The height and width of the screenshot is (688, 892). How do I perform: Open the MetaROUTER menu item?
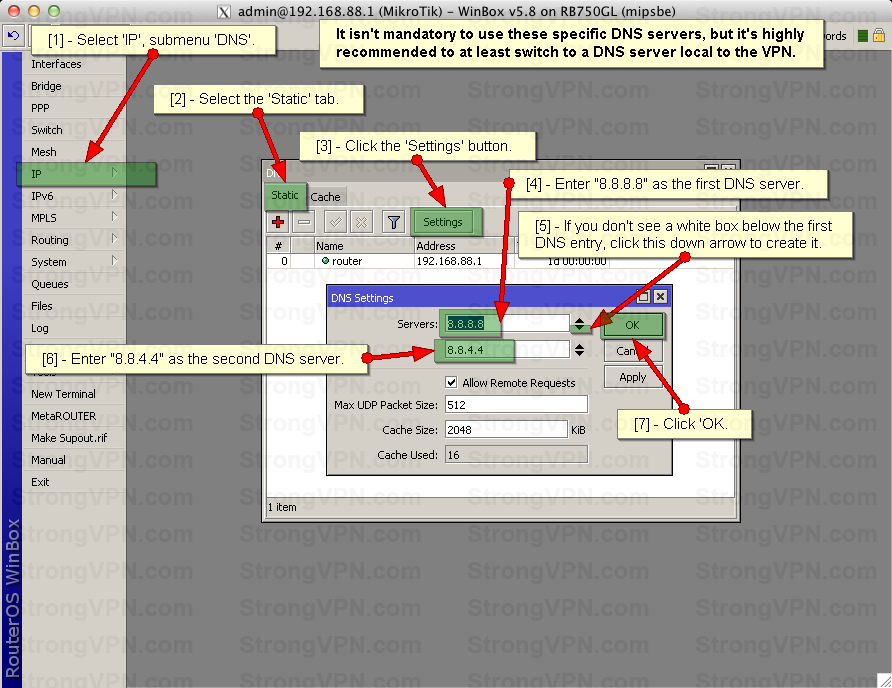pos(74,416)
